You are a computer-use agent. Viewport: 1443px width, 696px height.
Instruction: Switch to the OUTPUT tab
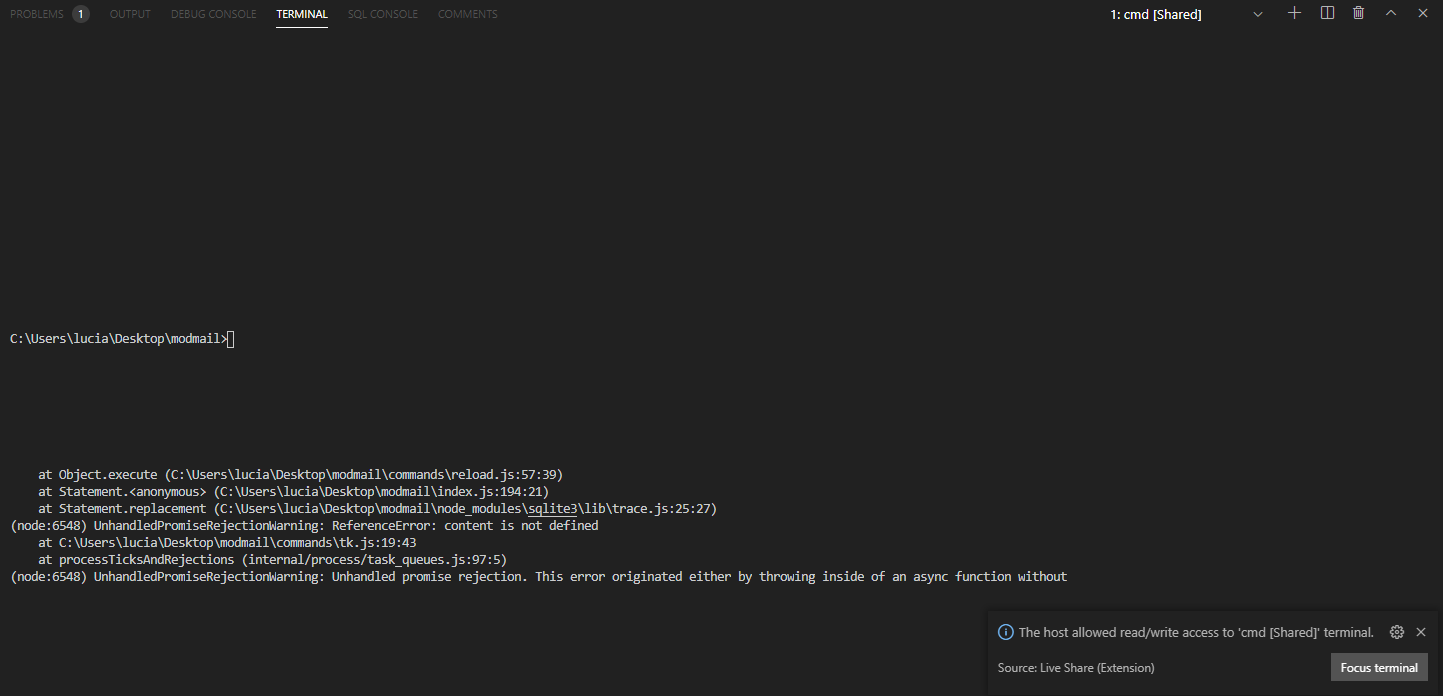click(130, 14)
